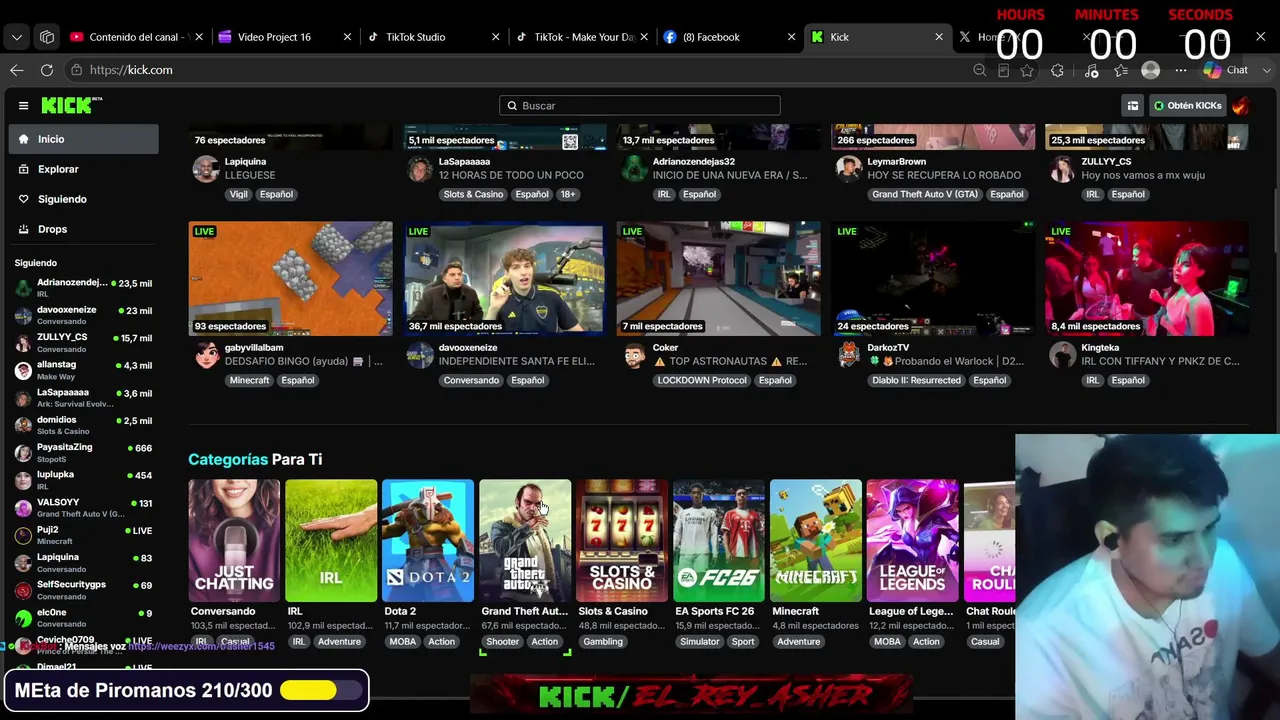Open the Grand Theft Auto category card
This screenshot has height=720, width=1280.
[525, 541]
